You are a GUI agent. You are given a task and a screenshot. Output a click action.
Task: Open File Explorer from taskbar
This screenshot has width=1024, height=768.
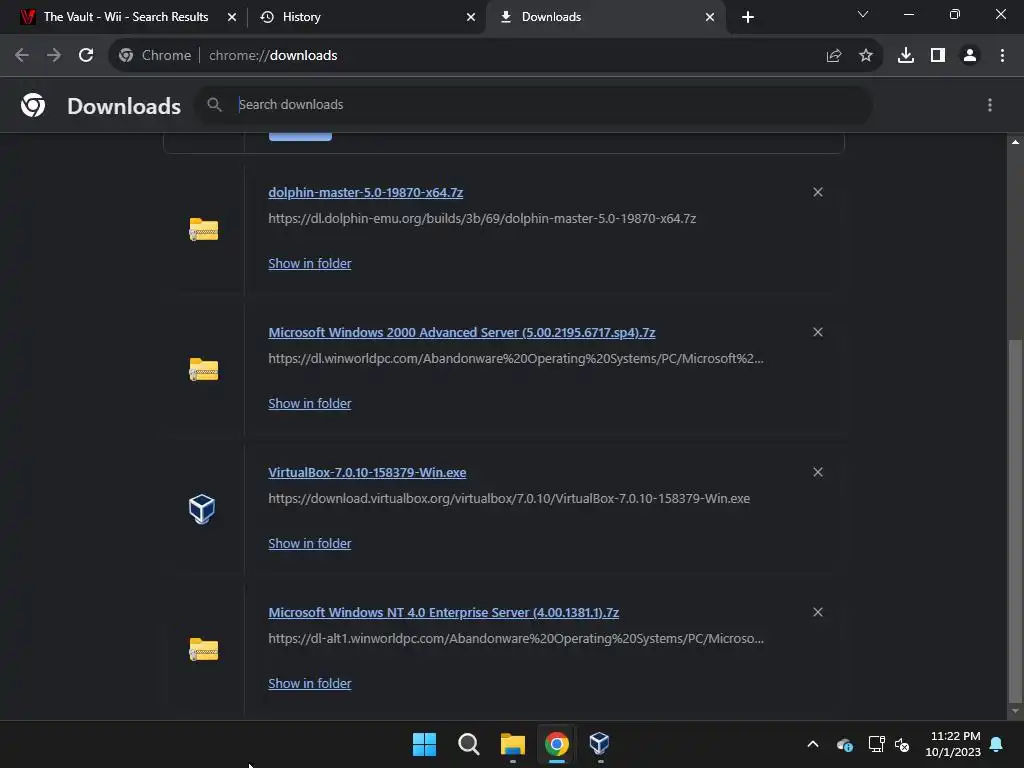point(513,744)
